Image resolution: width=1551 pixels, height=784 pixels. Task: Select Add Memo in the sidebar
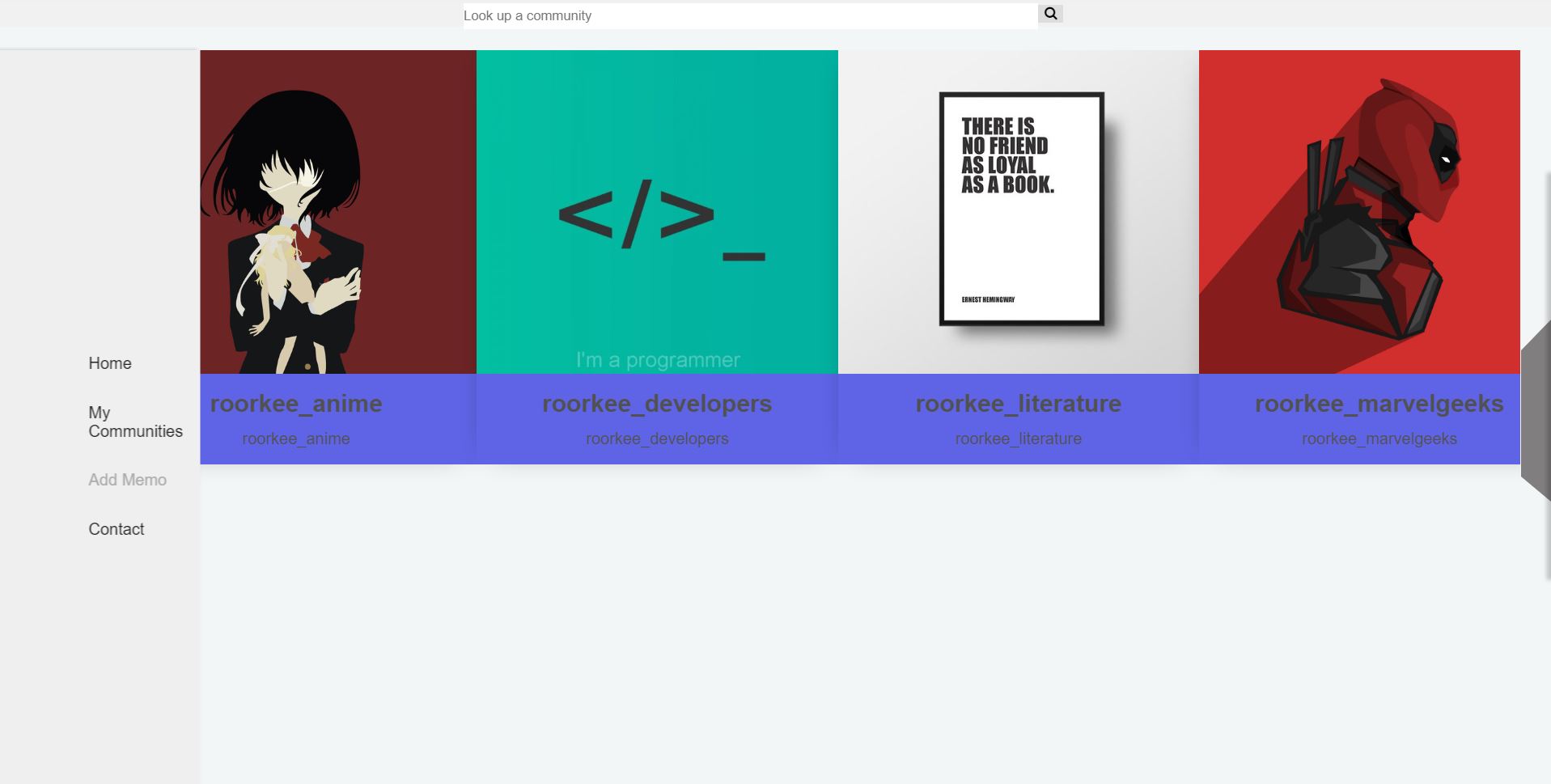coord(127,480)
